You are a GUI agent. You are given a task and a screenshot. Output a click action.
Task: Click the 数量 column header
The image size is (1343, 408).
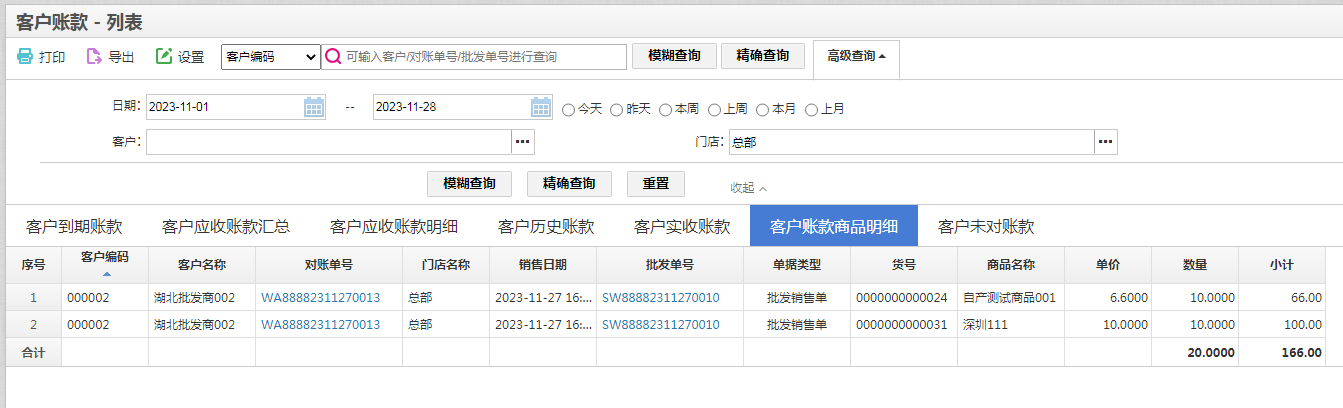tap(1194, 265)
